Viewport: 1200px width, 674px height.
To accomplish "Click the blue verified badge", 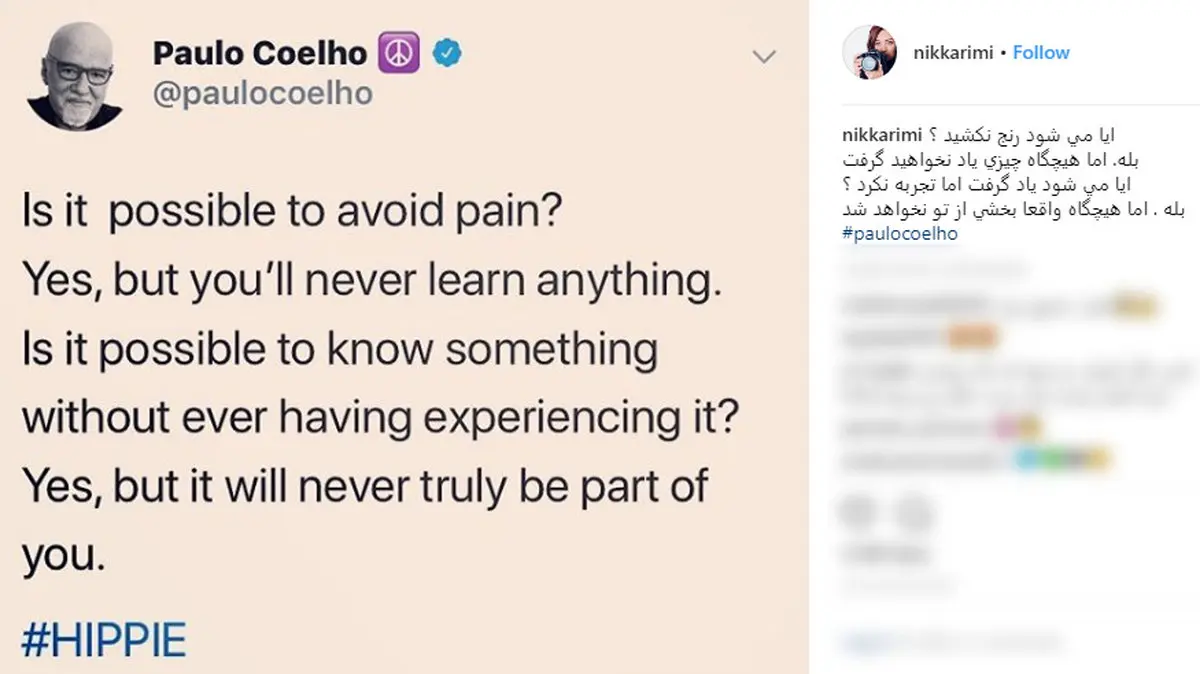I will tap(444, 54).
